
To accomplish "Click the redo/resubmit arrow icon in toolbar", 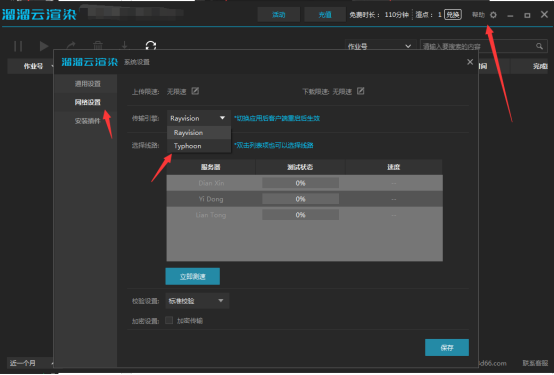I will point(71,46).
